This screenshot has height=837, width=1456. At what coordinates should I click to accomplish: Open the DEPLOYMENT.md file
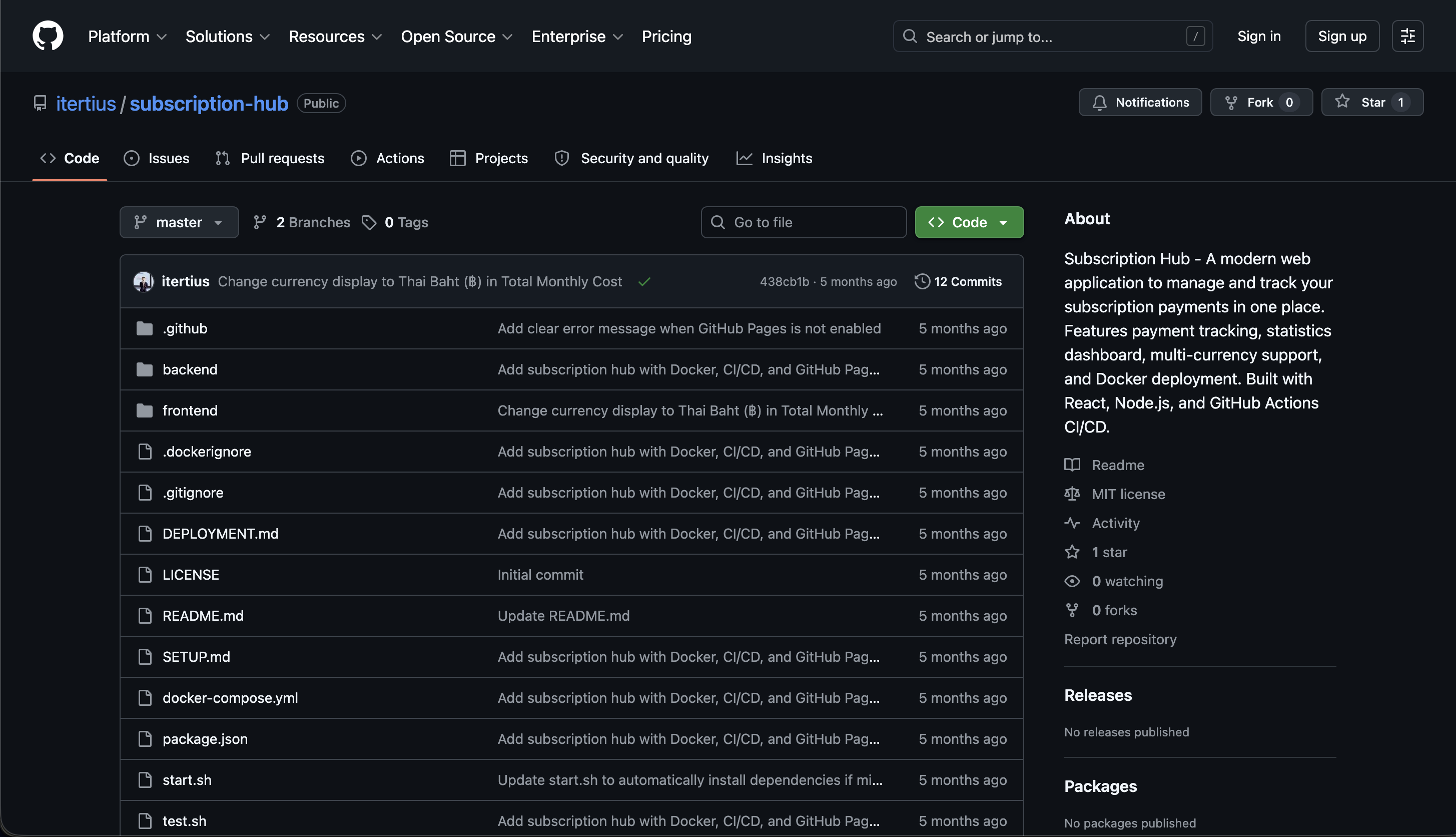click(x=220, y=534)
